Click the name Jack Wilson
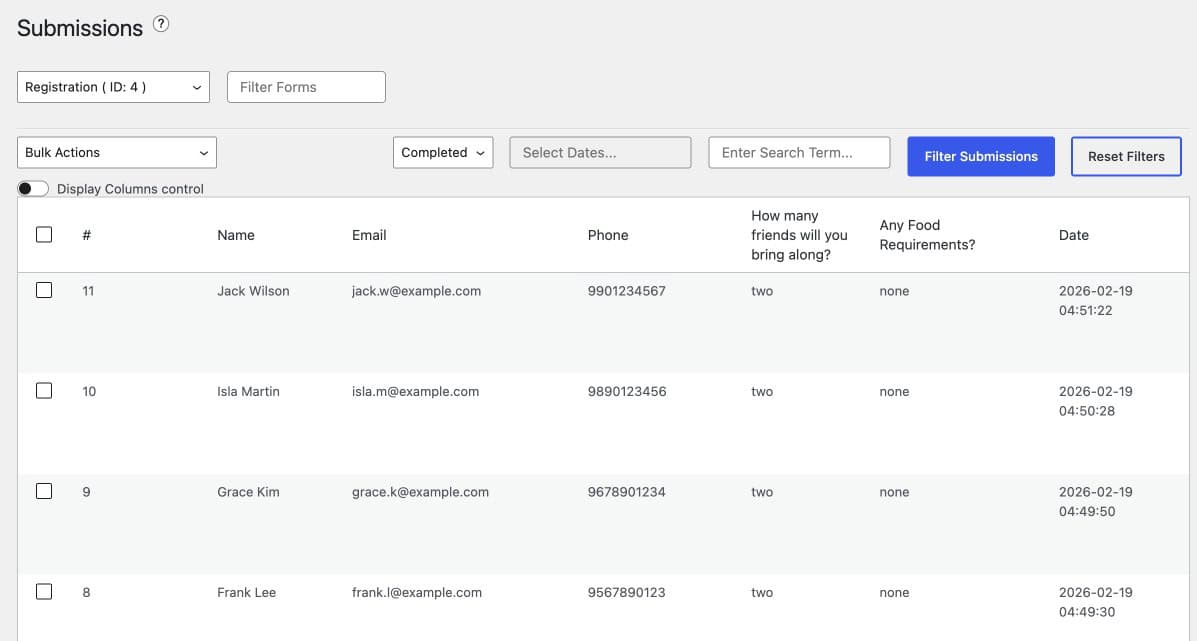 coord(253,291)
